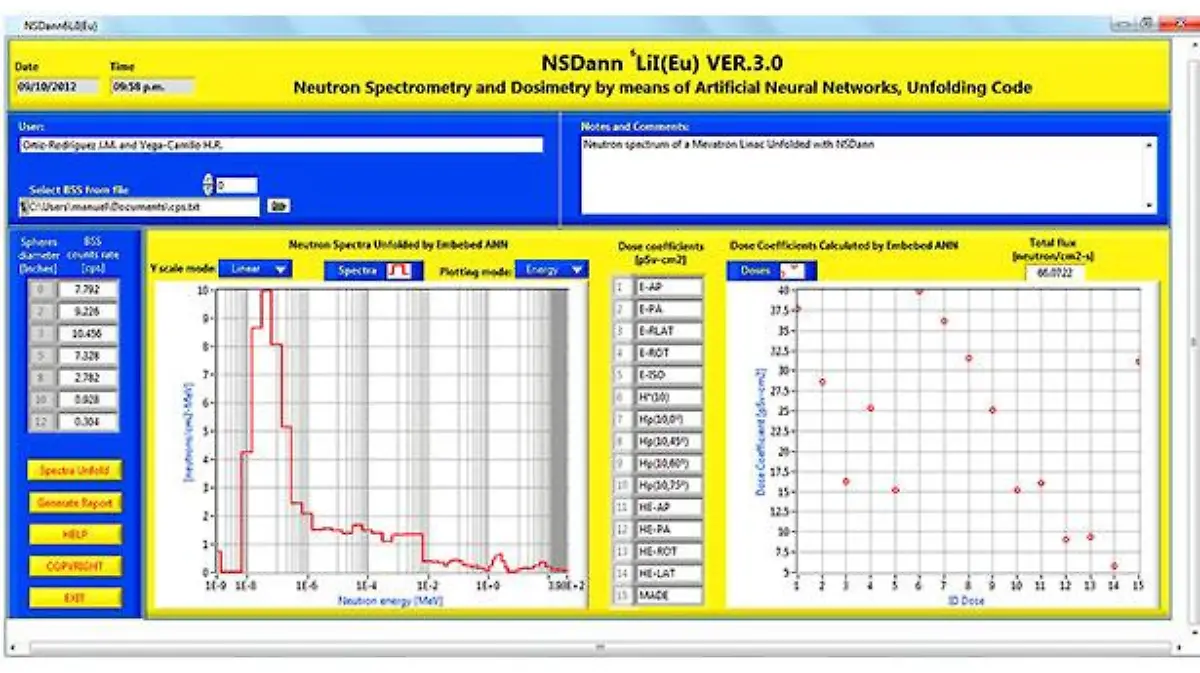
Task: Open the HELP button
Action: pos(75,535)
